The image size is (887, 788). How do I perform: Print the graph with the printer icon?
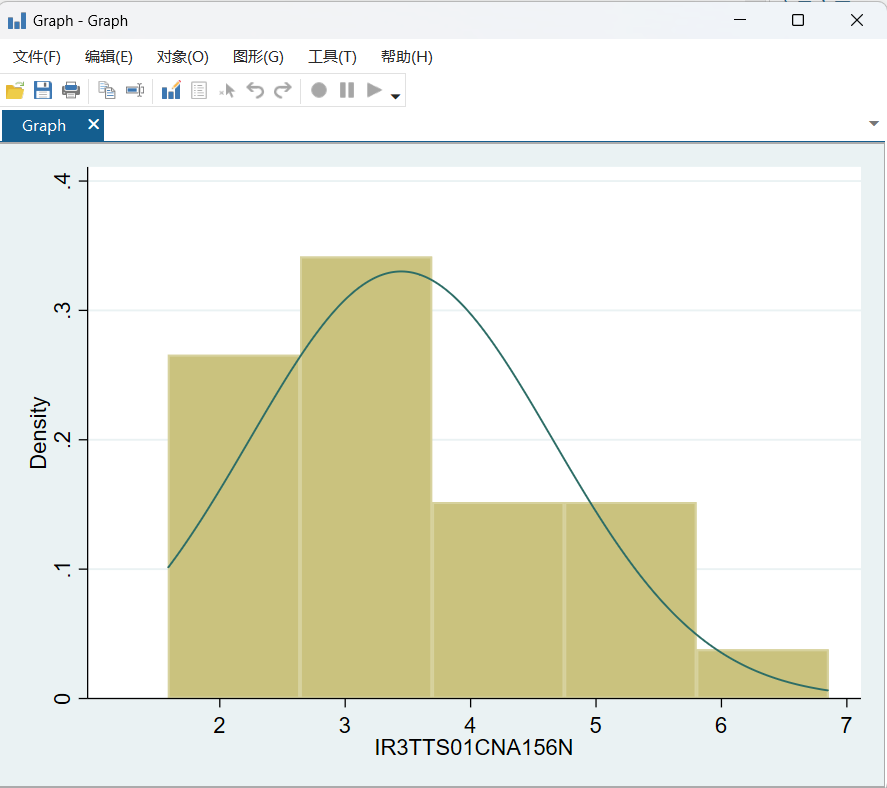[71, 91]
